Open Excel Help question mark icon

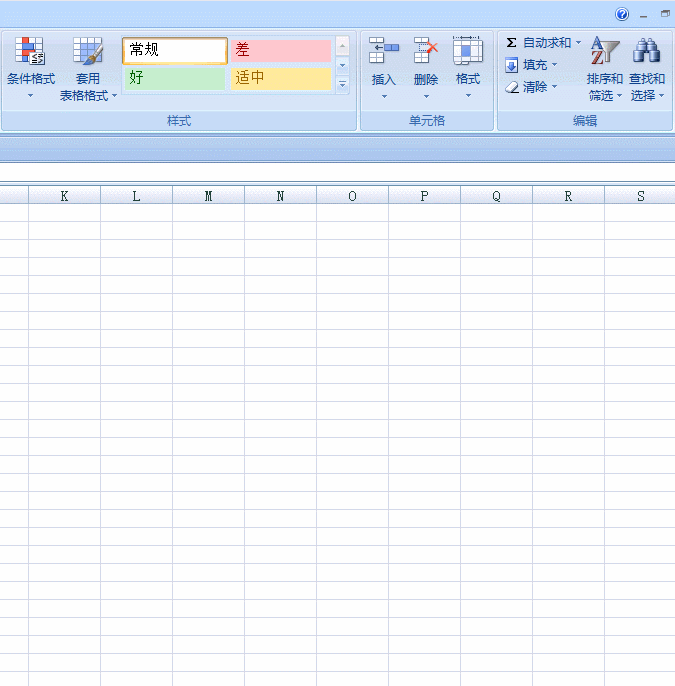pos(622,14)
